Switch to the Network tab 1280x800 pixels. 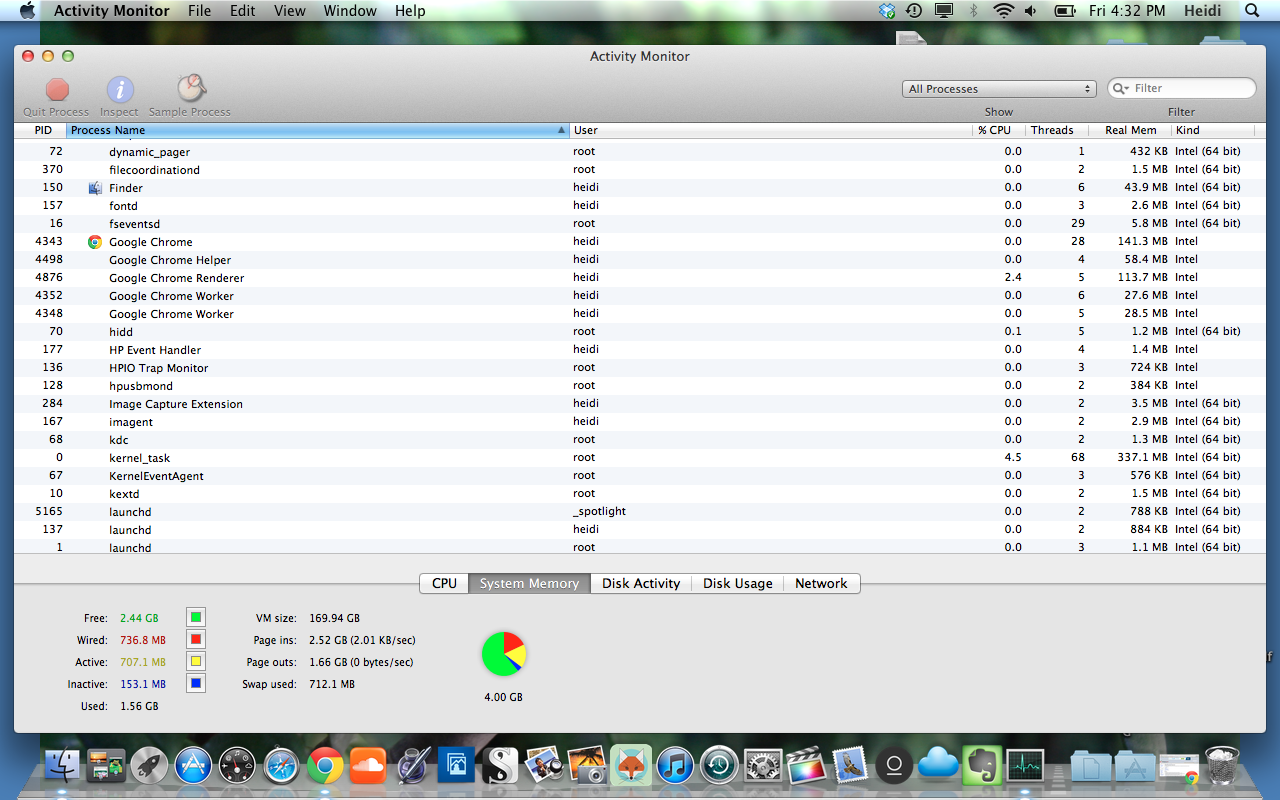click(x=821, y=583)
